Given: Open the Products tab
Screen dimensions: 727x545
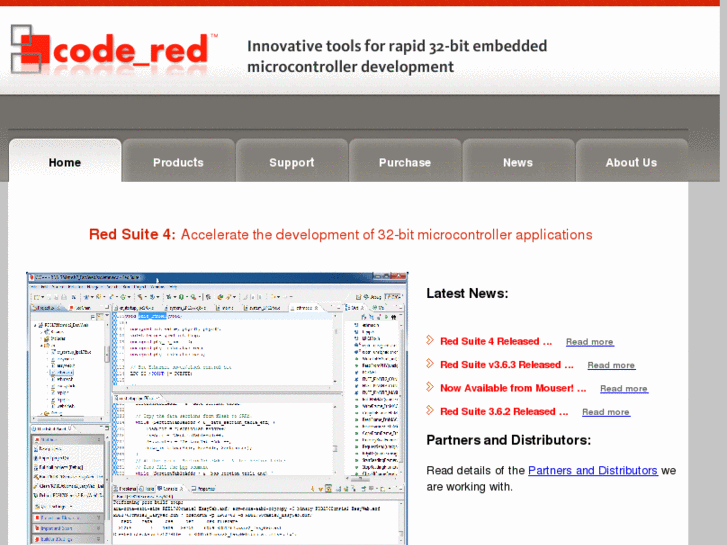Looking at the screenshot, I should click(179, 160).
